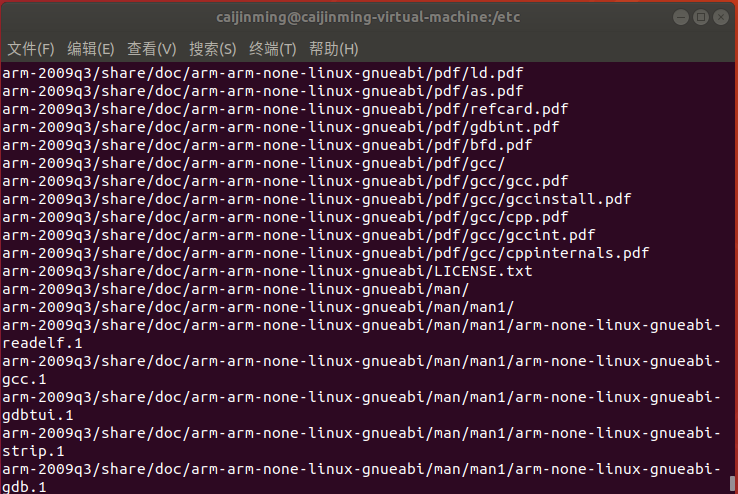Click the strip.1 text

pyautogui.click(x=33, y=451)
